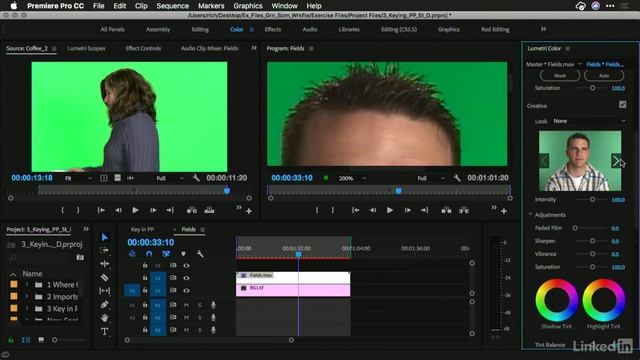Open the Key in PP sequence tab

[142, 229]
